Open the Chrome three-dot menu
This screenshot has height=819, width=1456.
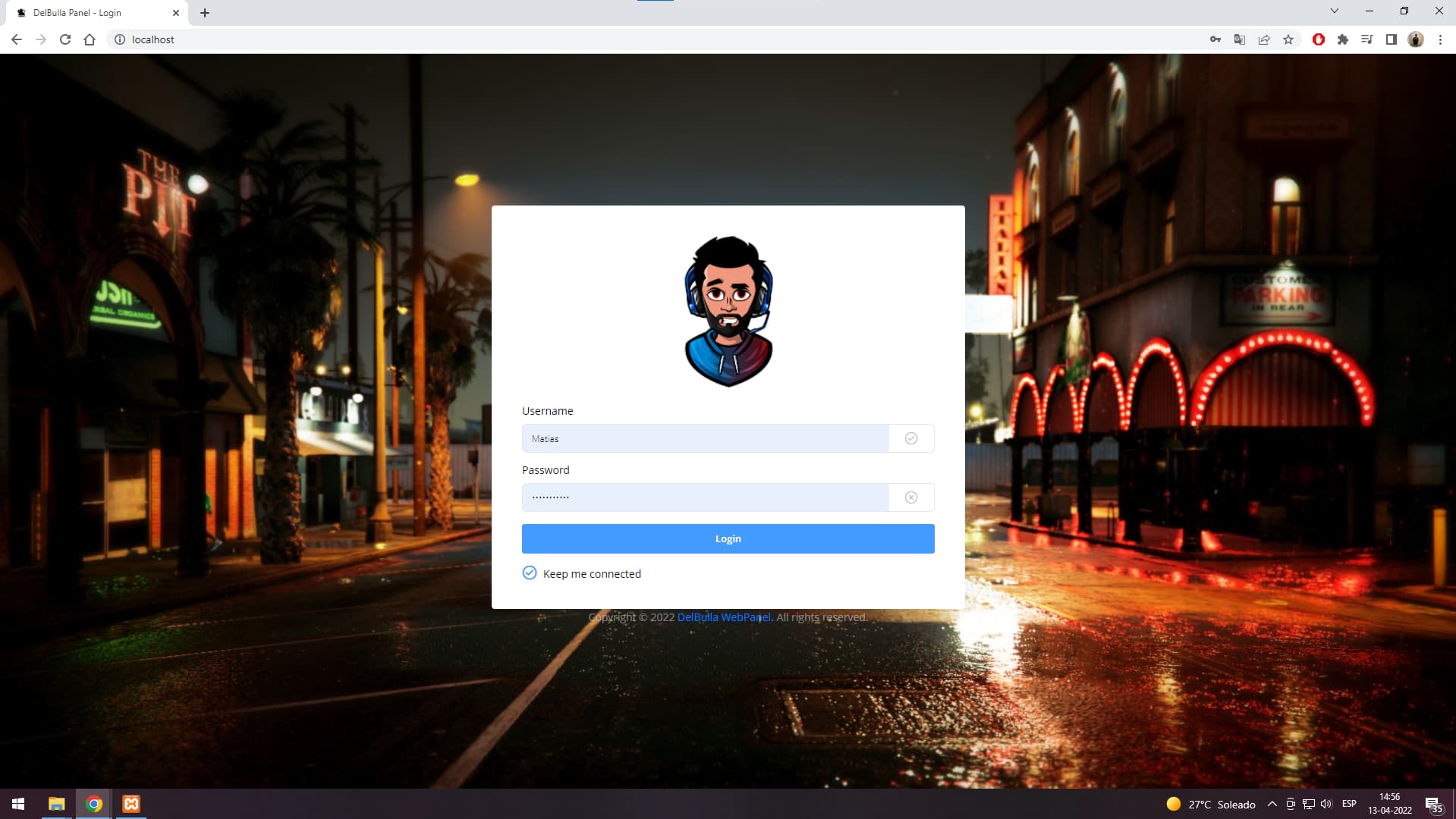click(1440, 39)
